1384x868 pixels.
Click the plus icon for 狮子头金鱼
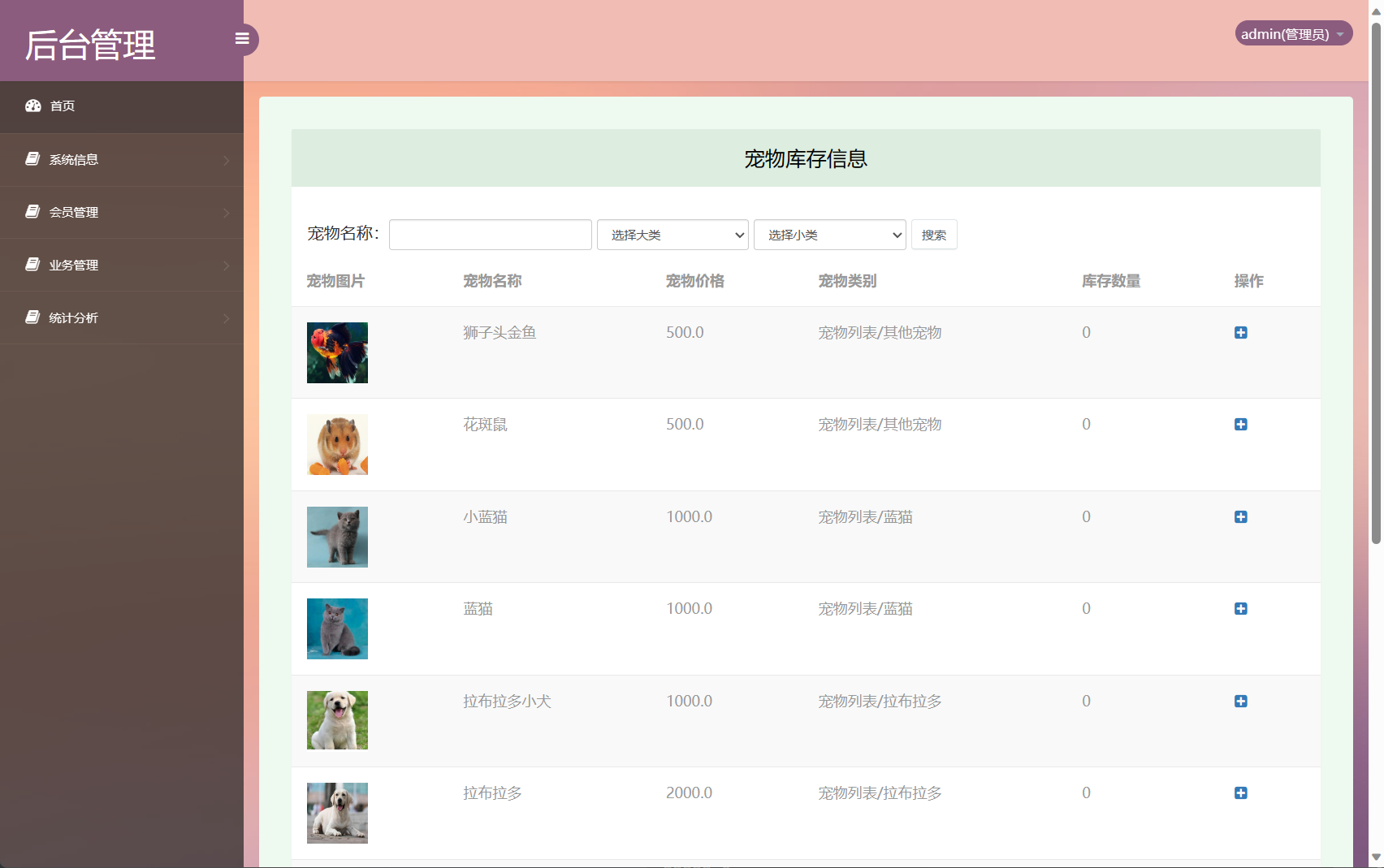point(1241,333)
